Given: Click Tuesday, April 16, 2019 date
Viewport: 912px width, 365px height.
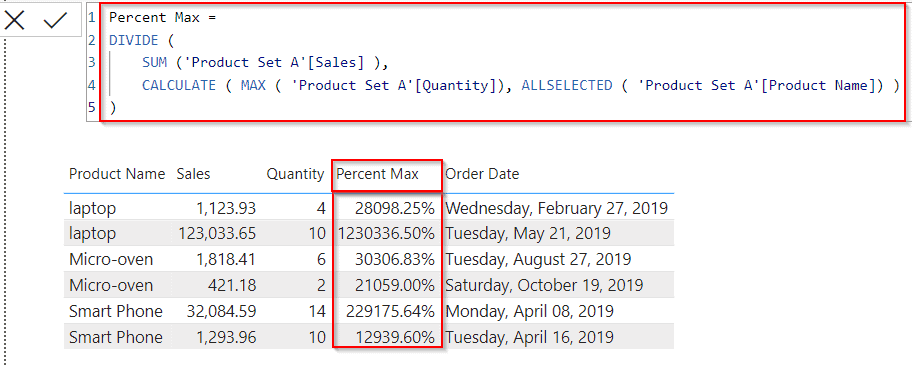Looking at the screenshot, I should click(x=529, y=337).
